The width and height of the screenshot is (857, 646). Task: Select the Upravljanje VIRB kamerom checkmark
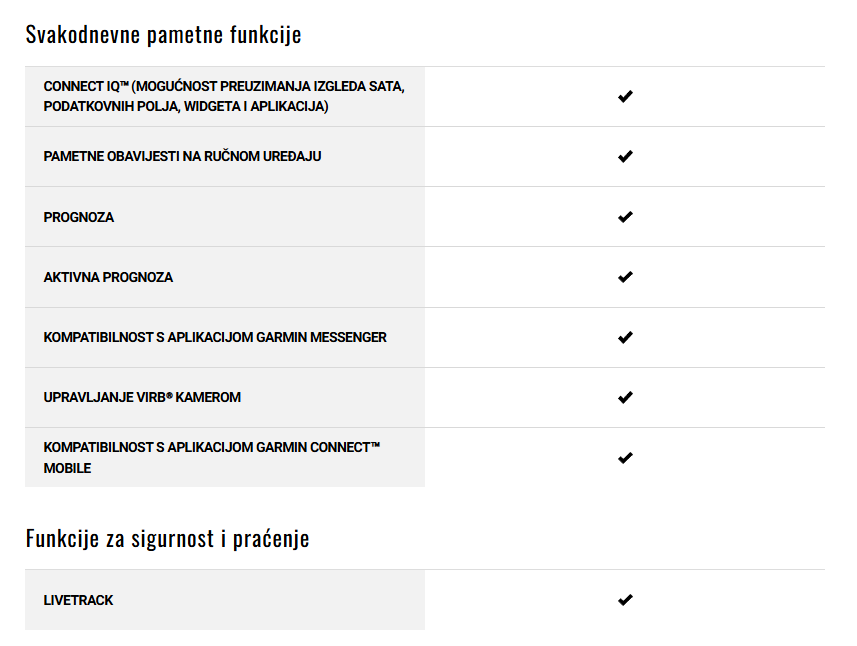coord(625,397)
